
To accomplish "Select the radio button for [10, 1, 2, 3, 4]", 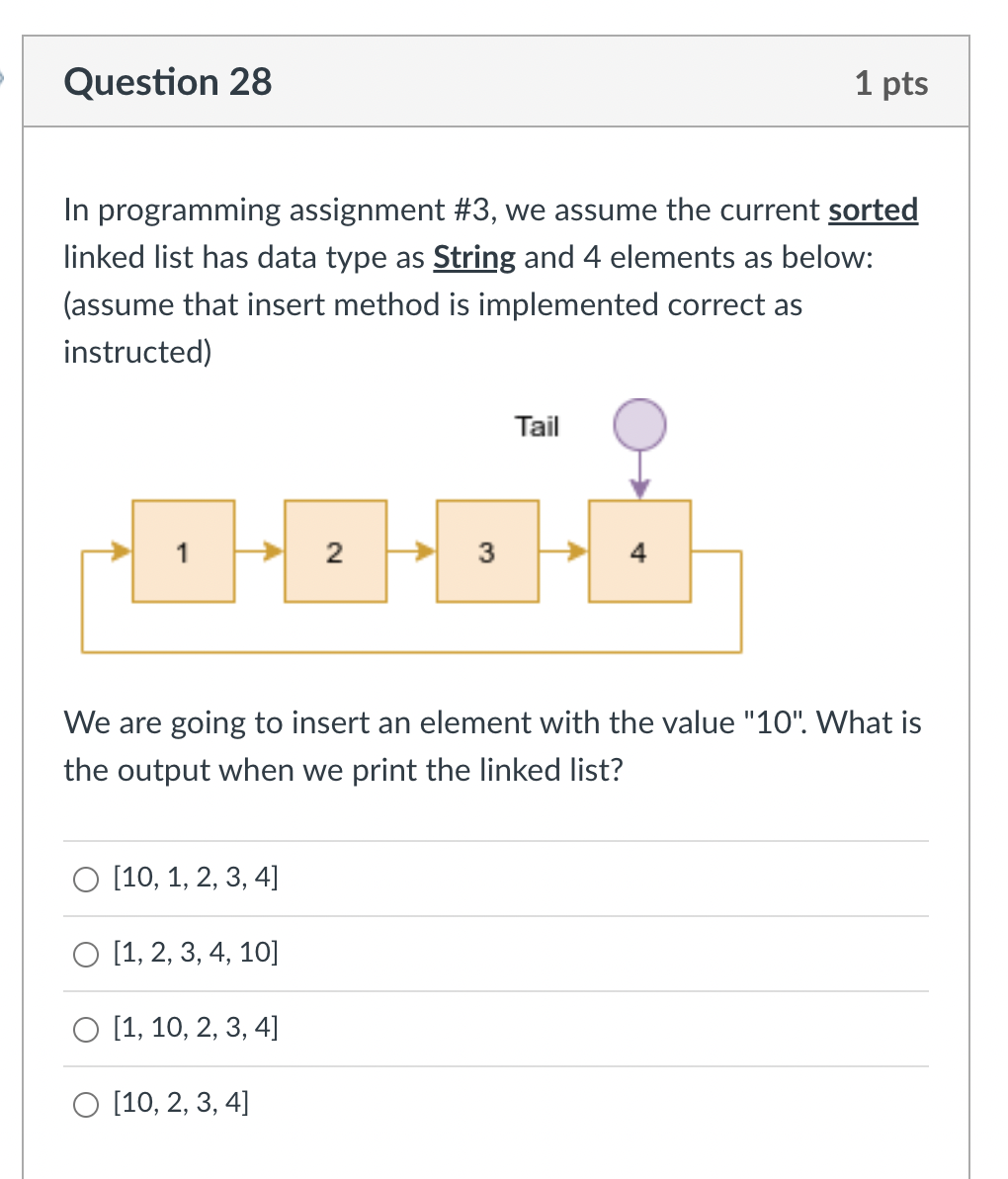I will (86, 879).
